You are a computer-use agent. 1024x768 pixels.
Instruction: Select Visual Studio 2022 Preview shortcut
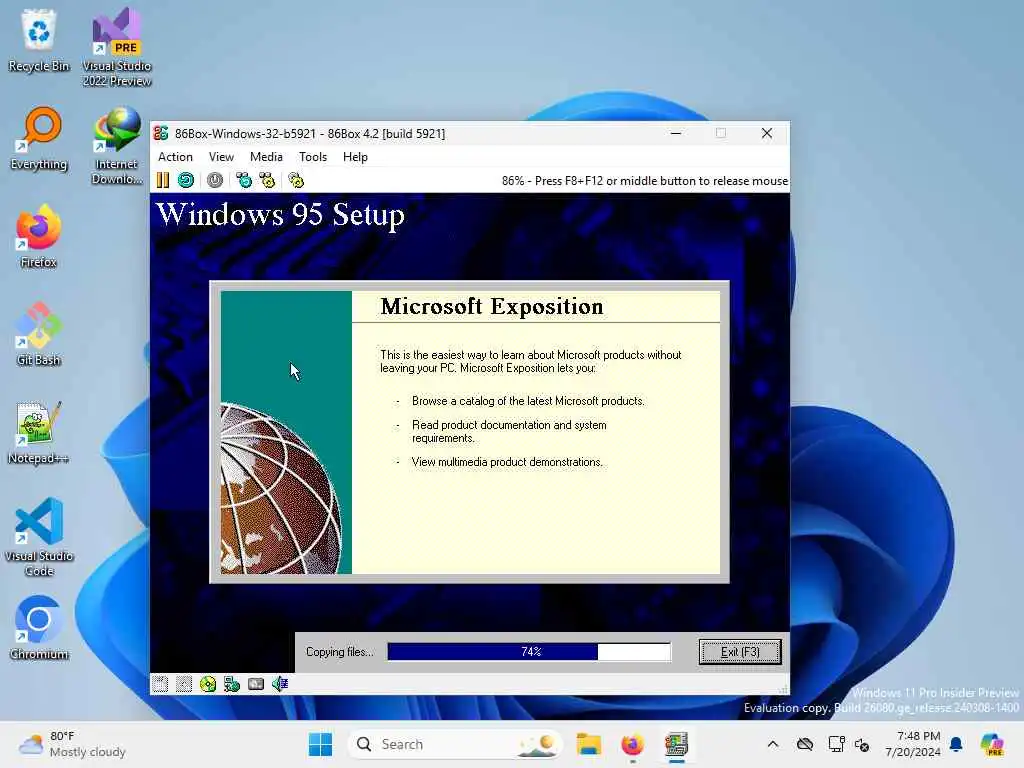(117, 47)
